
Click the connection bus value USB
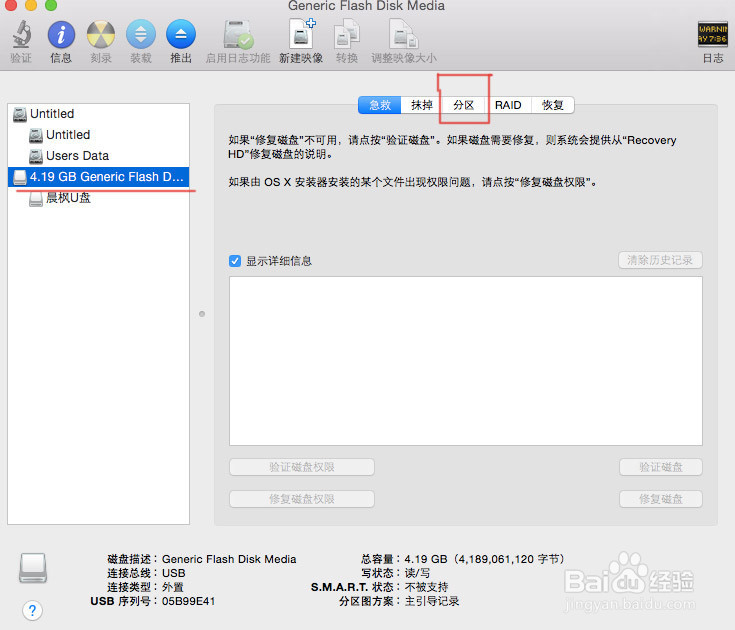click(x=173, y=573)
